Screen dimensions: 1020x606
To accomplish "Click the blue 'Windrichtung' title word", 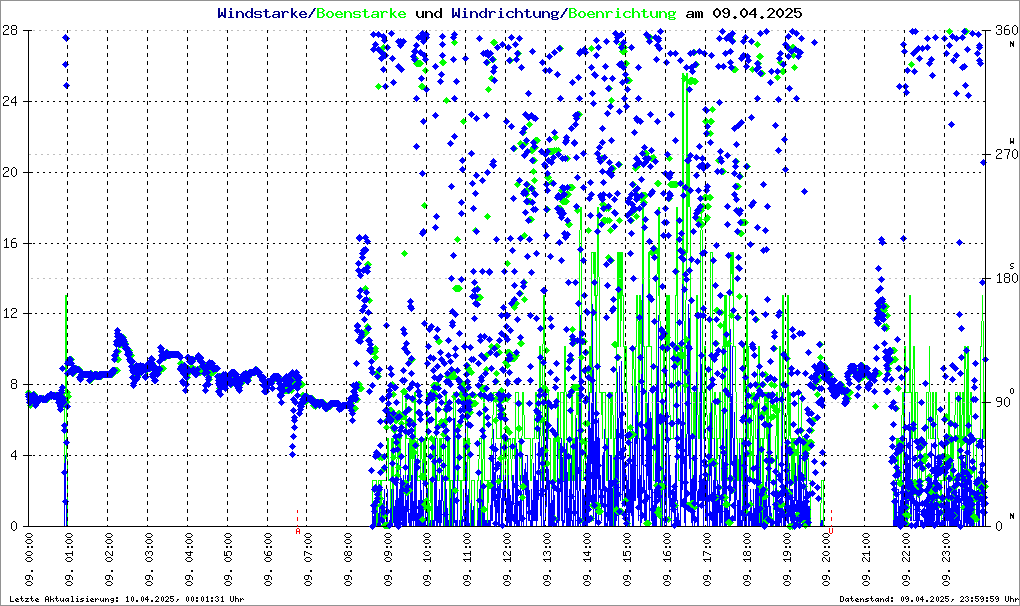I will click(504, 13).
